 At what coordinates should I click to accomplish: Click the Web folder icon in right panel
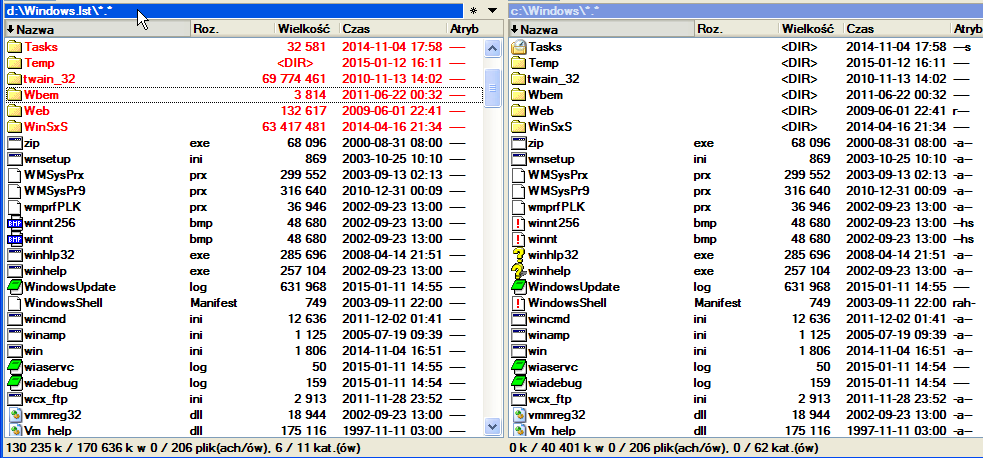[518, 111]
